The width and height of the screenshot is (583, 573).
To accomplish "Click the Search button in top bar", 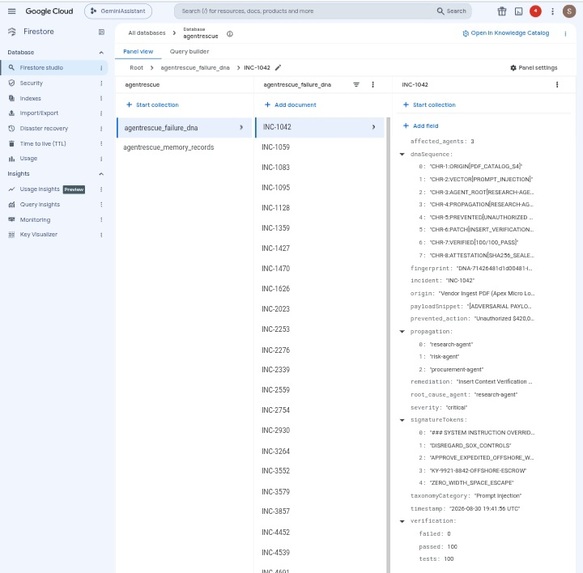I will pyautogui.click(x=451, y=11).
